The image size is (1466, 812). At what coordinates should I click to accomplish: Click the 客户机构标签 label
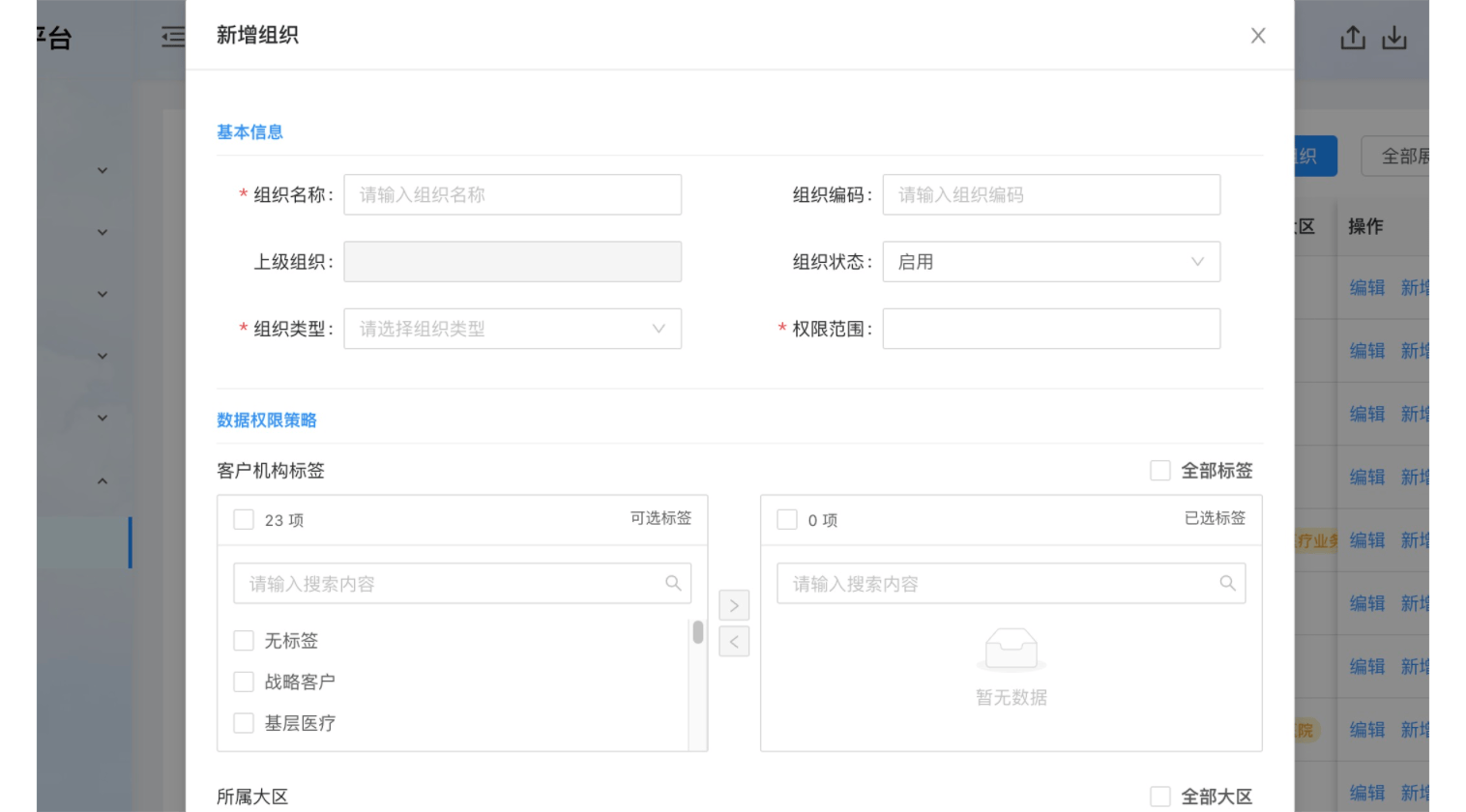coord(271,471)
